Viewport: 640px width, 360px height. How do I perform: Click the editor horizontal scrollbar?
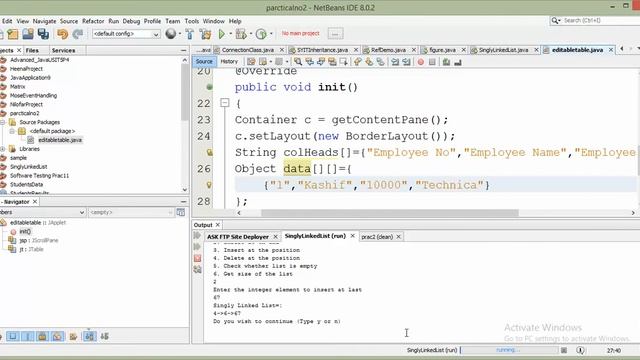pyautogui.click(x=390, y=213)
